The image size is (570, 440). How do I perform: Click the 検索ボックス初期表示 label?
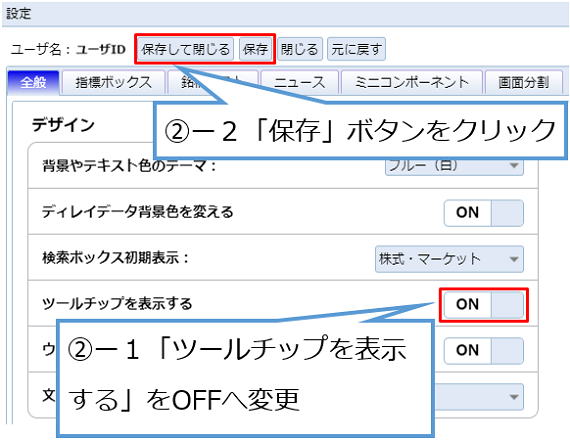click(116, 258)
